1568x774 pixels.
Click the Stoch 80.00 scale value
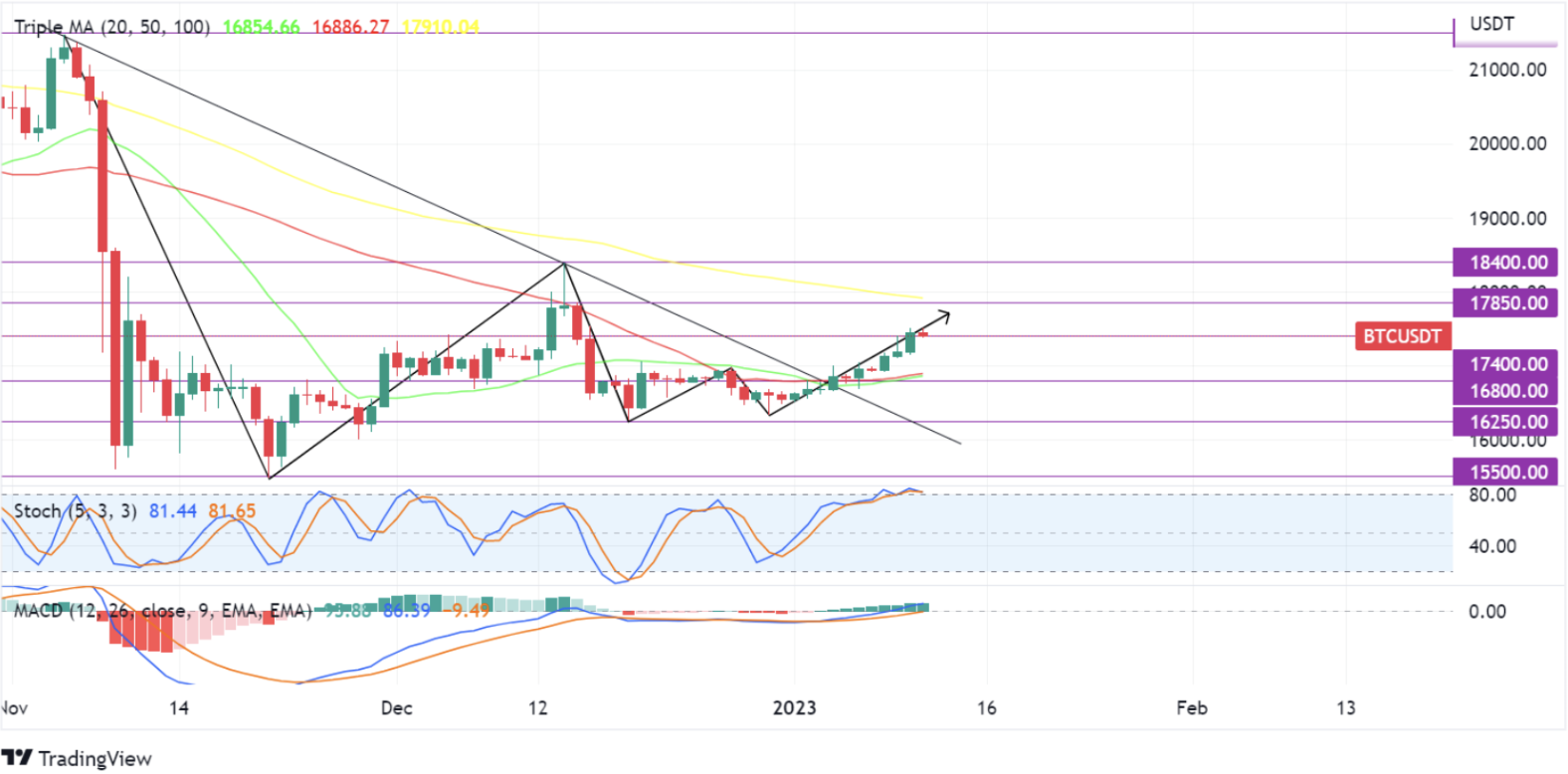click(1492, 494)
